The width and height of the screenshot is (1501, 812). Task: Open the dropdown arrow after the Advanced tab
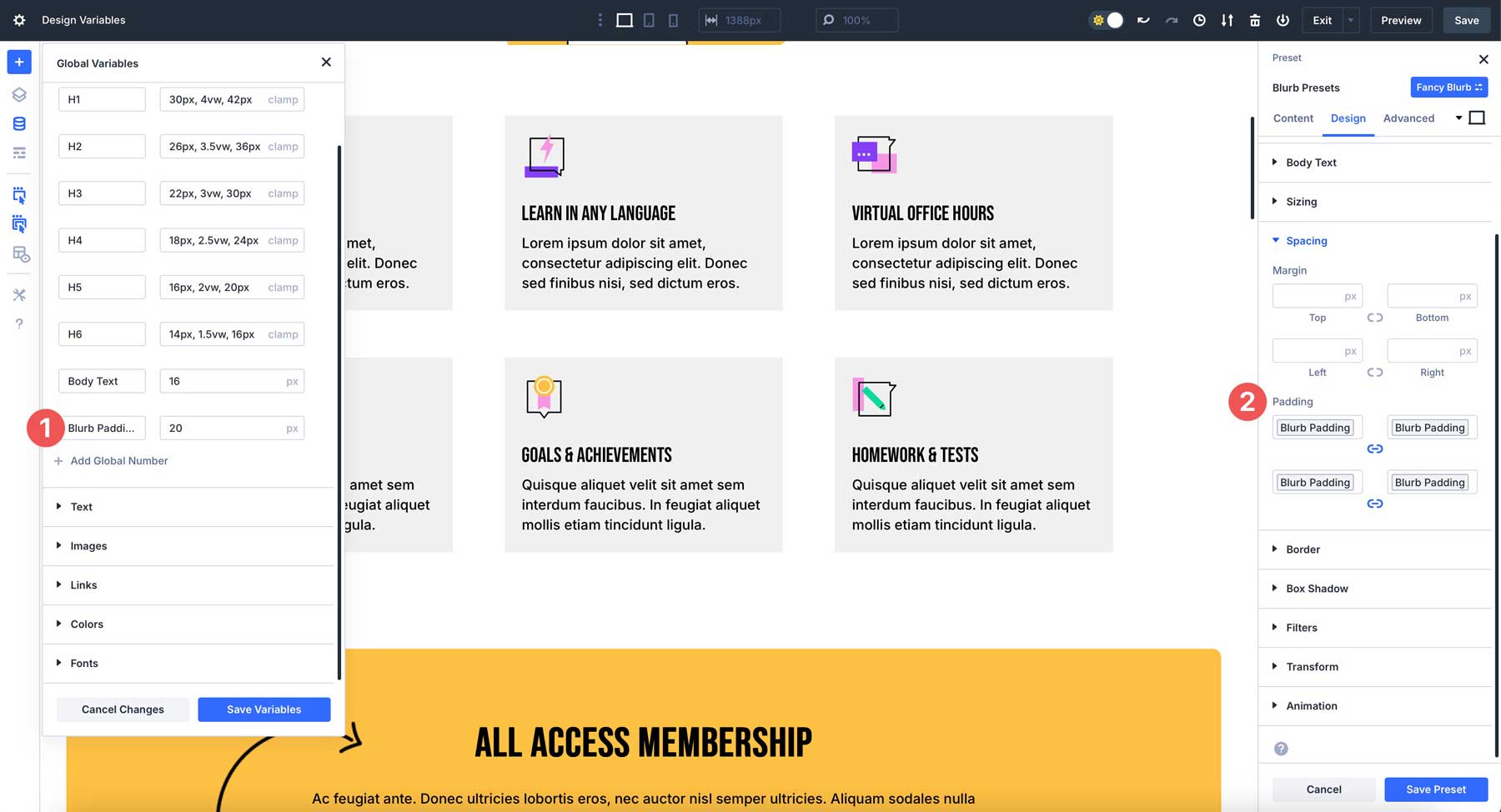(x=1458, y=118)
